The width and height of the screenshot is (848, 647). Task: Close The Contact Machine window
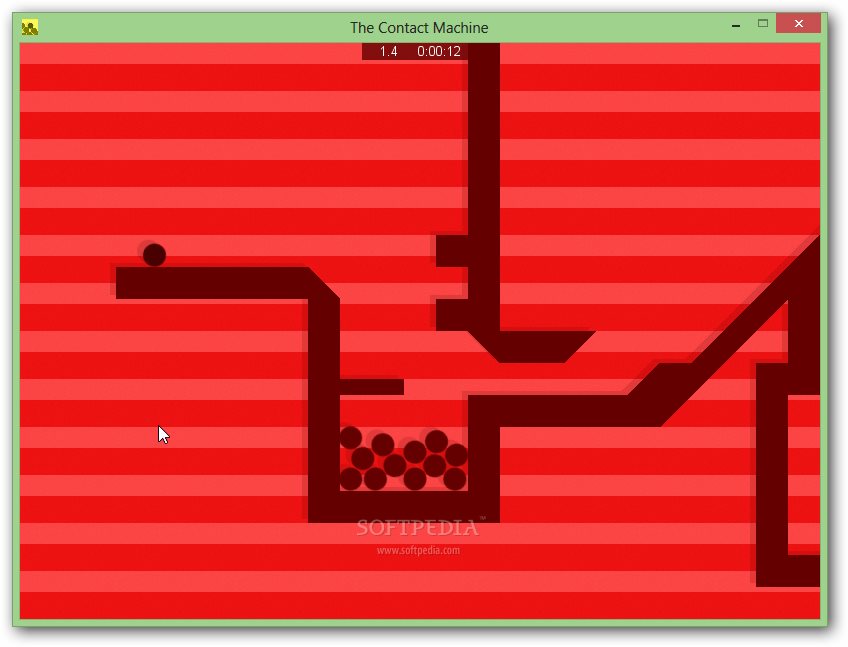pyautogui.click(x=798, y=23)
